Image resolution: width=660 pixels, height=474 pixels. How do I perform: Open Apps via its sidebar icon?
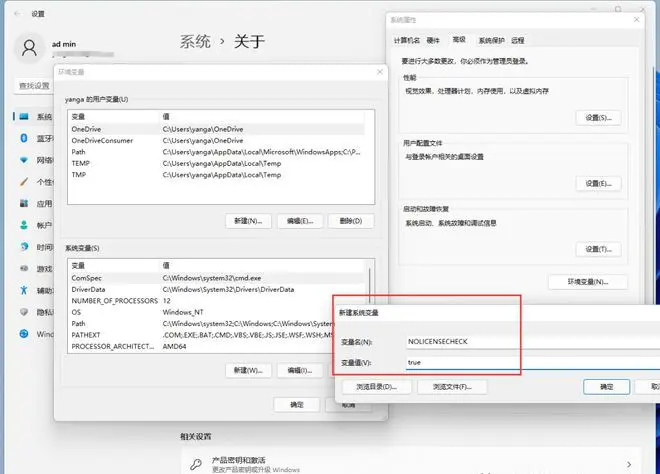(x=24, y=204)
